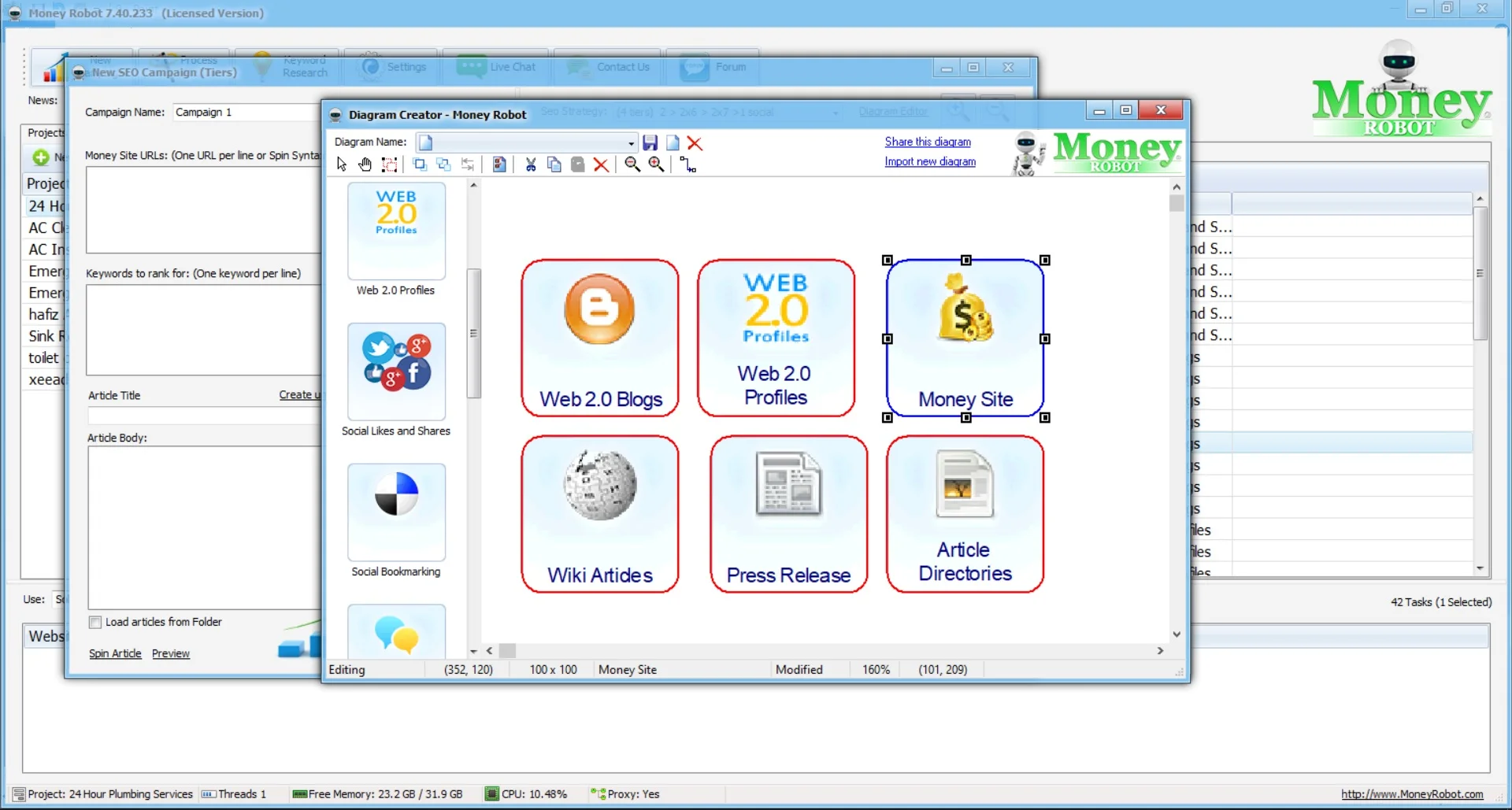Click the canvas scroll right arrow

point(1160,651)
